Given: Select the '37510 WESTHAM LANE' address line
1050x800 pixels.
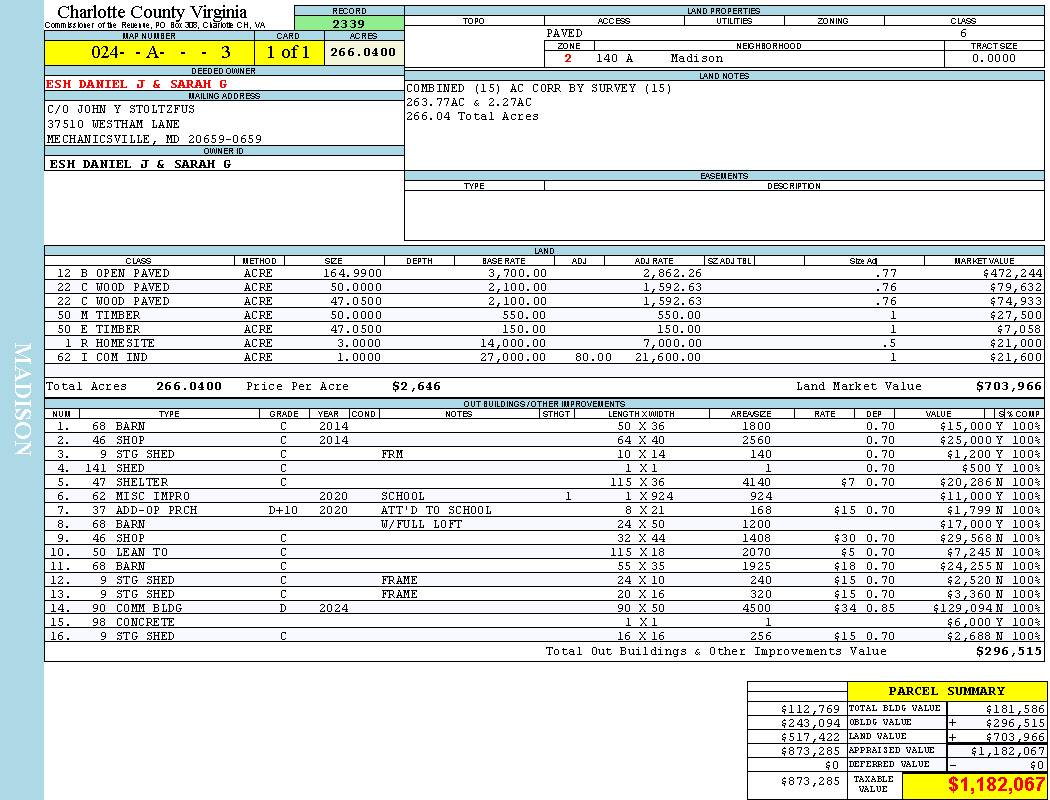Looking at the screenshot, I should point(114,124).
